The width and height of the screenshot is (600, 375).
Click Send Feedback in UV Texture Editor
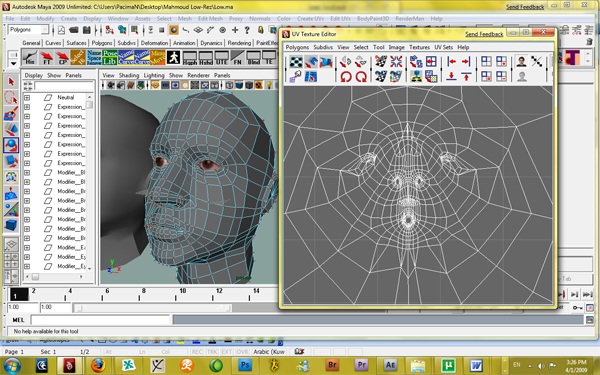coord(484,34)
